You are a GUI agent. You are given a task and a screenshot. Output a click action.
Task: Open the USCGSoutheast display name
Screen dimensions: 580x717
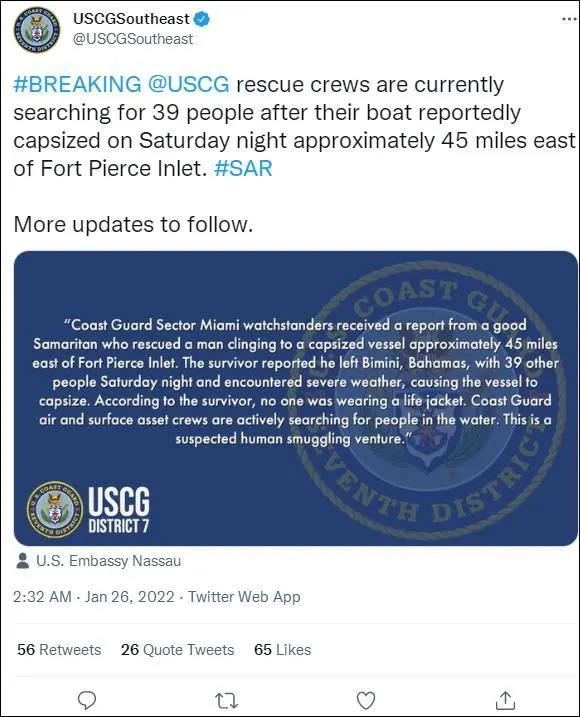click(131, 19)
